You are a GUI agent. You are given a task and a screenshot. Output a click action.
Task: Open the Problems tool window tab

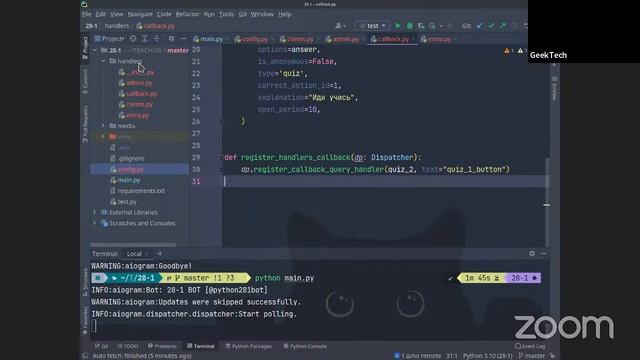(x=162, y=346)
